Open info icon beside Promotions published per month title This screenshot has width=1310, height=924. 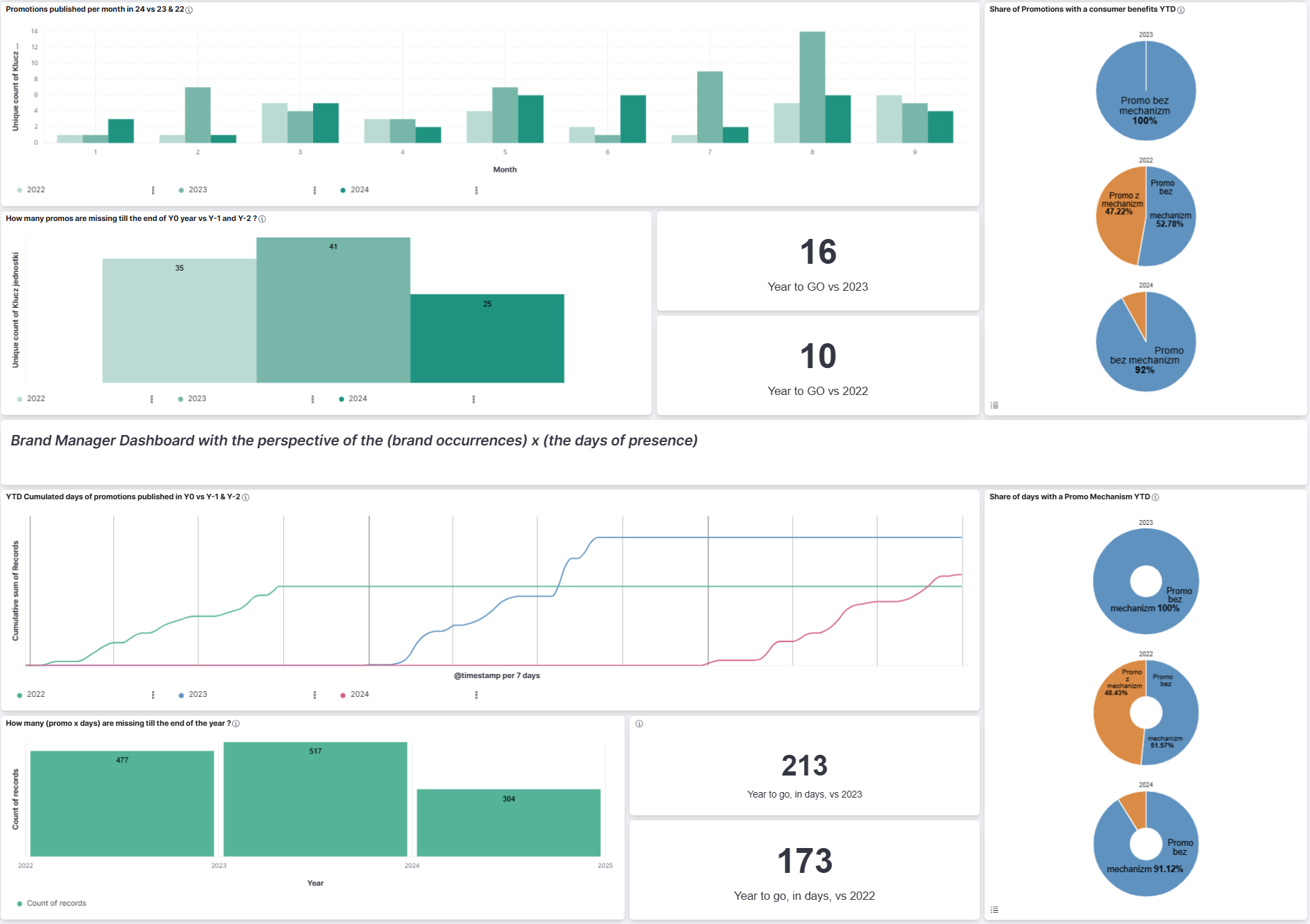[189, 10]
